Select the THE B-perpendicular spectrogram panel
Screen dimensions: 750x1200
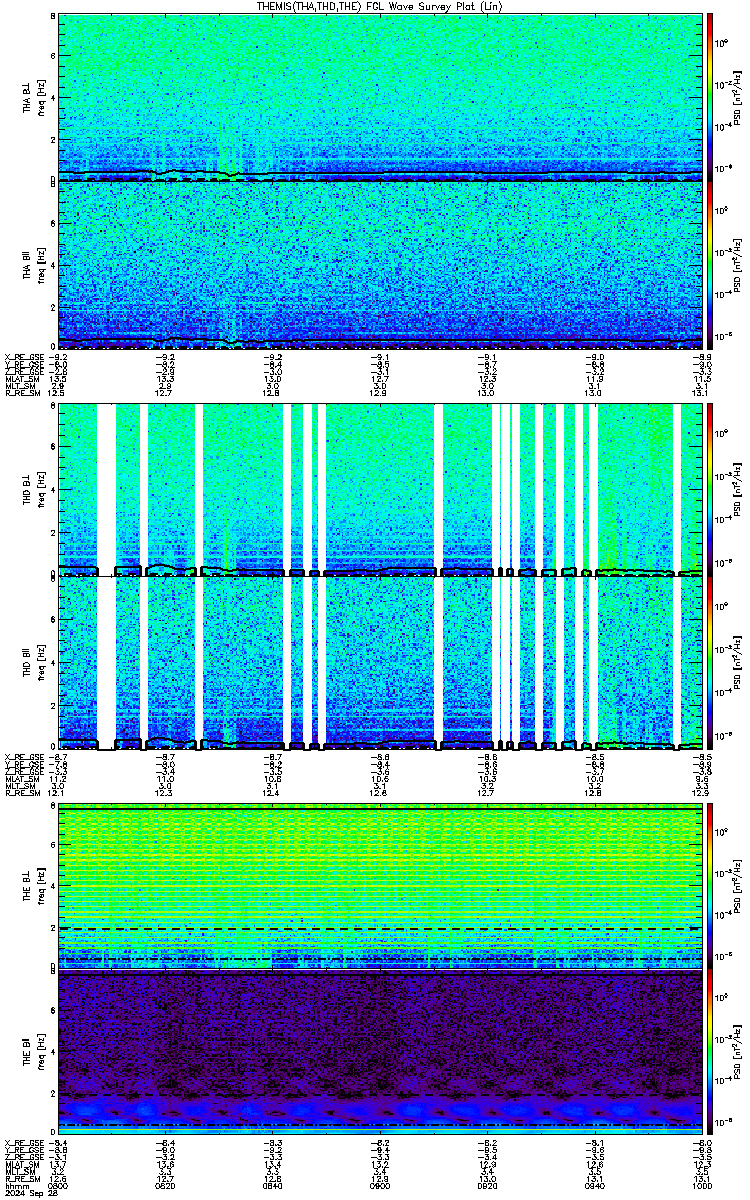[378, 885]
